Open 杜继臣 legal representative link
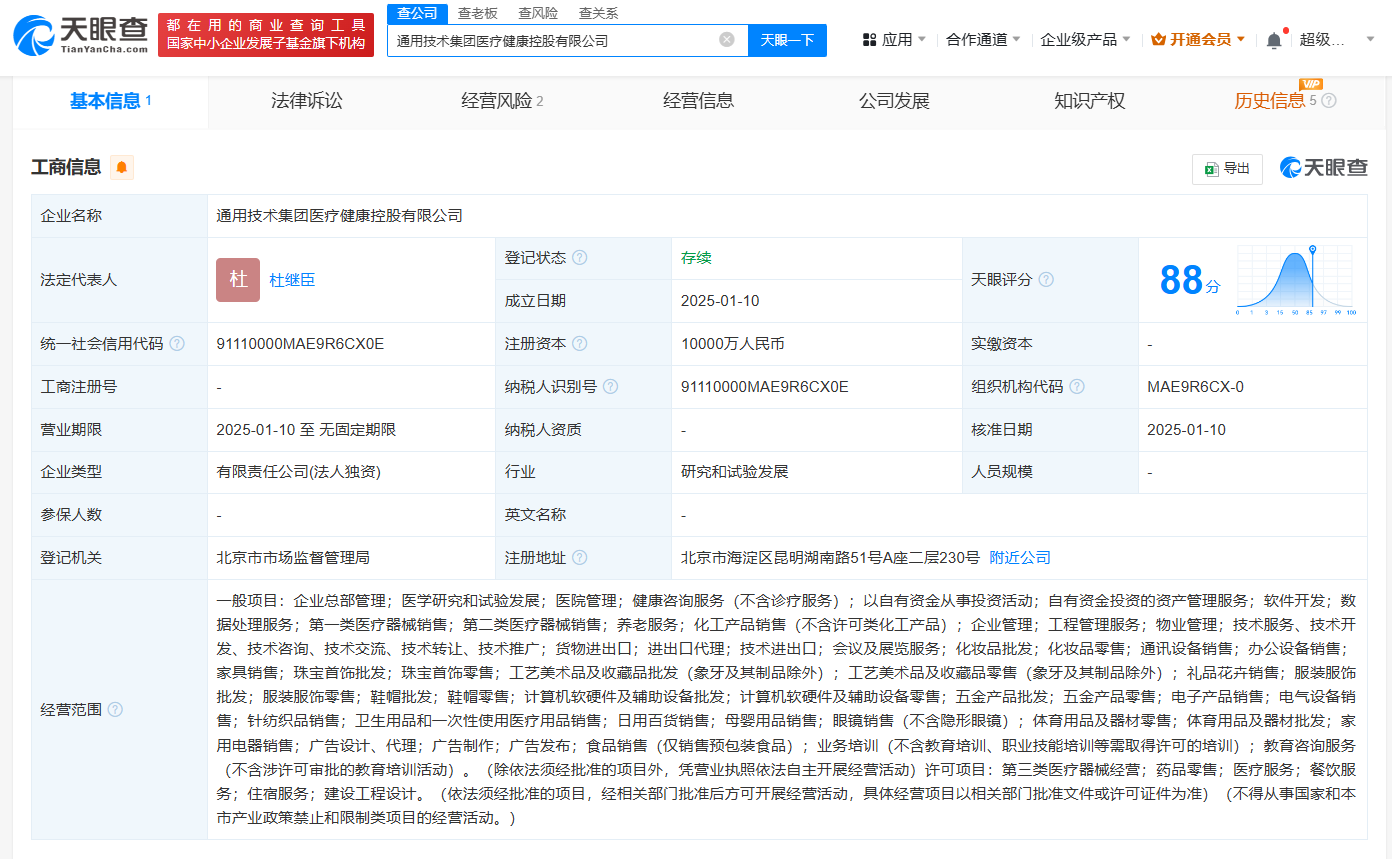The height and width of the screenshot is (859, 1392). (292, 280)
